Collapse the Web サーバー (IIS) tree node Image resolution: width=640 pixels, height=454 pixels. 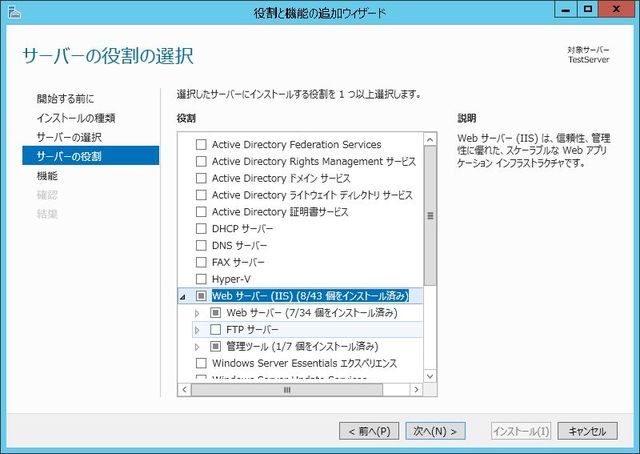tap(183, 297)
